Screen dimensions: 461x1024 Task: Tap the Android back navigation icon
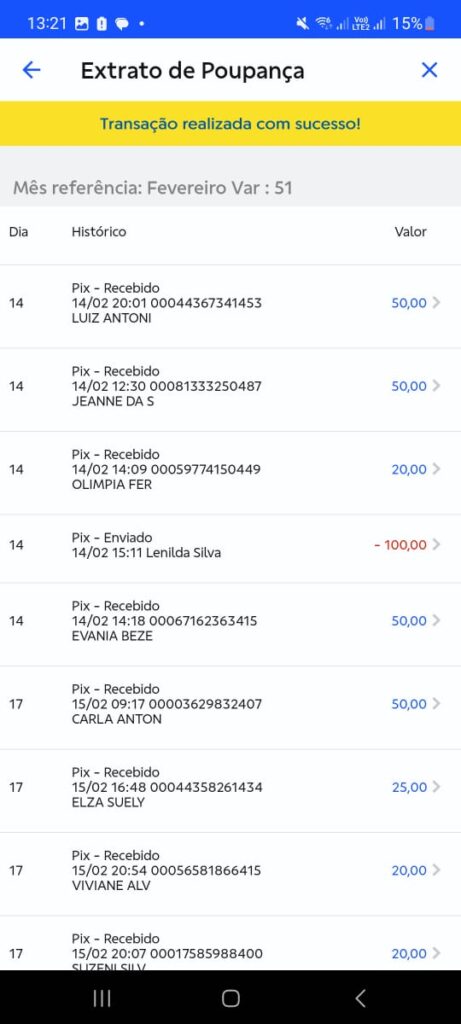click(x=360, y=997)
